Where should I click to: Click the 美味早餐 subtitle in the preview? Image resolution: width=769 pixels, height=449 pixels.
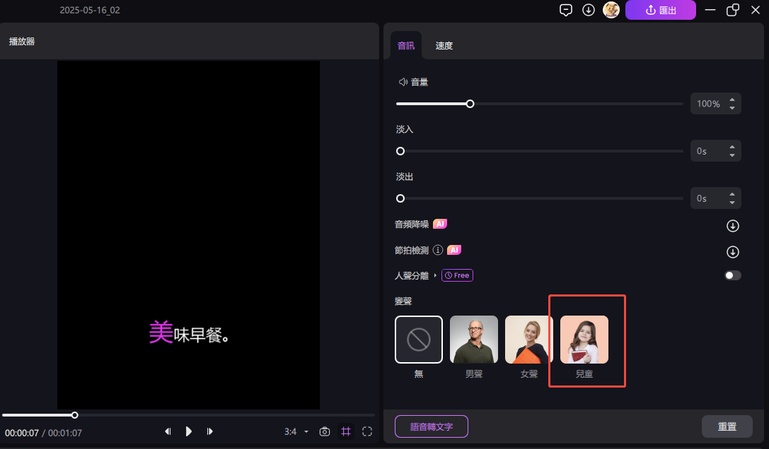pos(189,333)
